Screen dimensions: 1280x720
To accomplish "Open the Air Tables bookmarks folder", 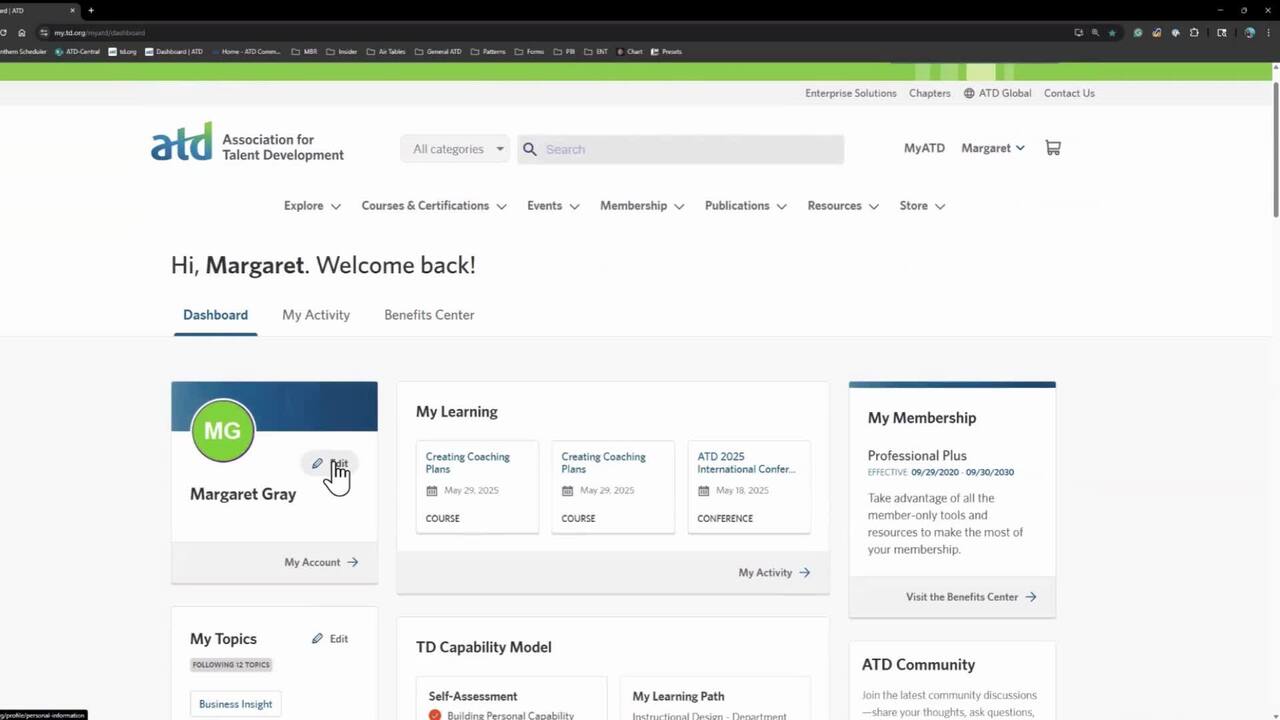I will [386, 51].
